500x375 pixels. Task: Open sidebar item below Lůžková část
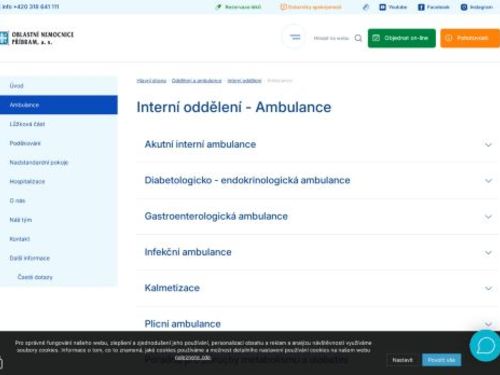pyautogui.click(x=59, y=143)
